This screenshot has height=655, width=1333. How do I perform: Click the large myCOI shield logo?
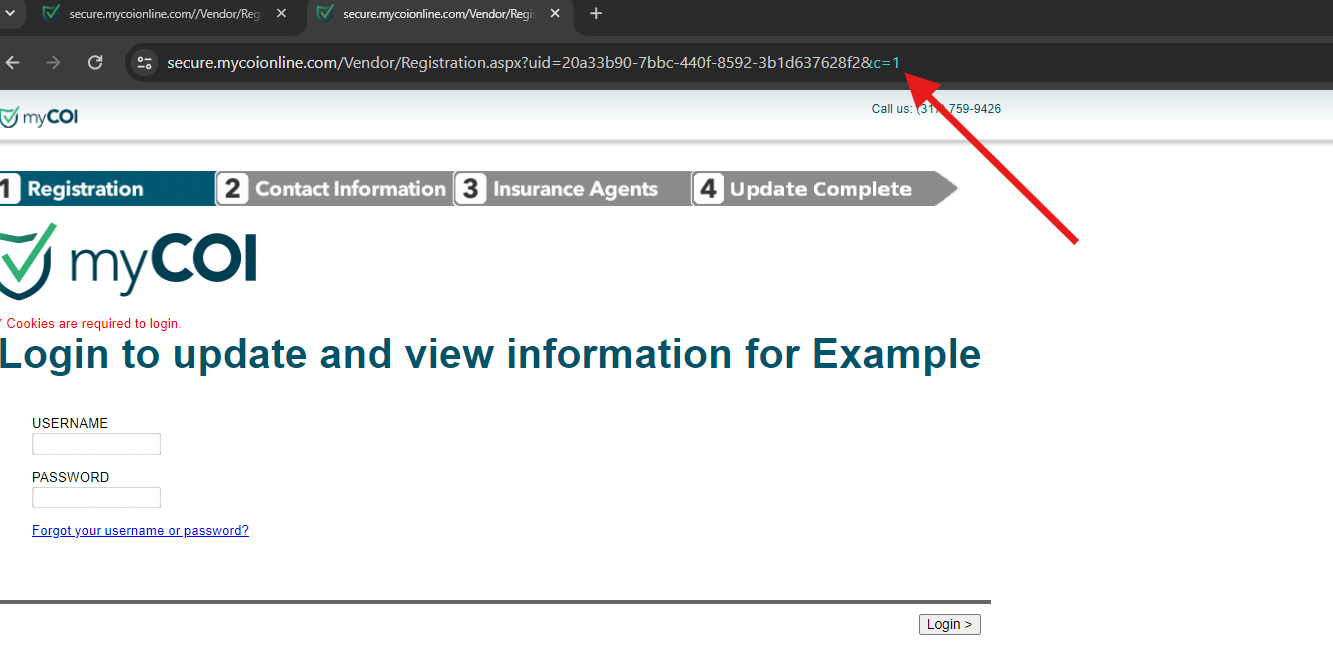click(127, 261)
